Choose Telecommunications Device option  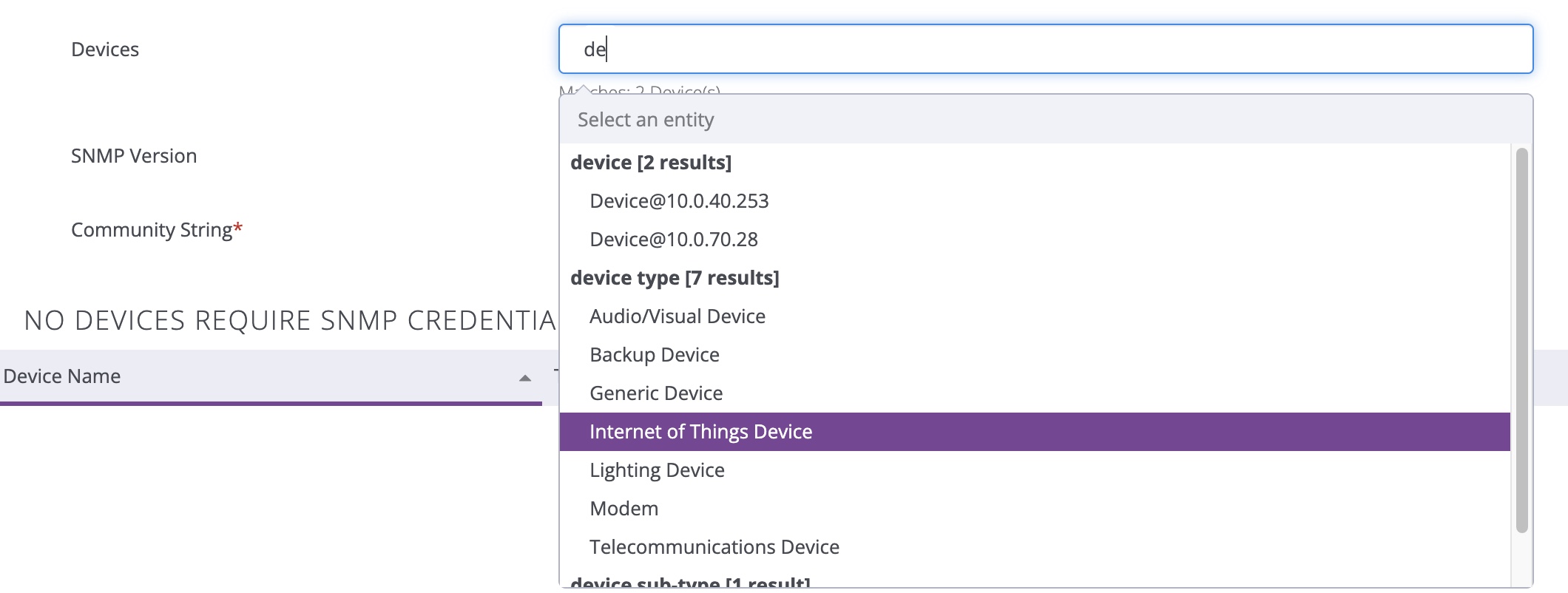714,547
